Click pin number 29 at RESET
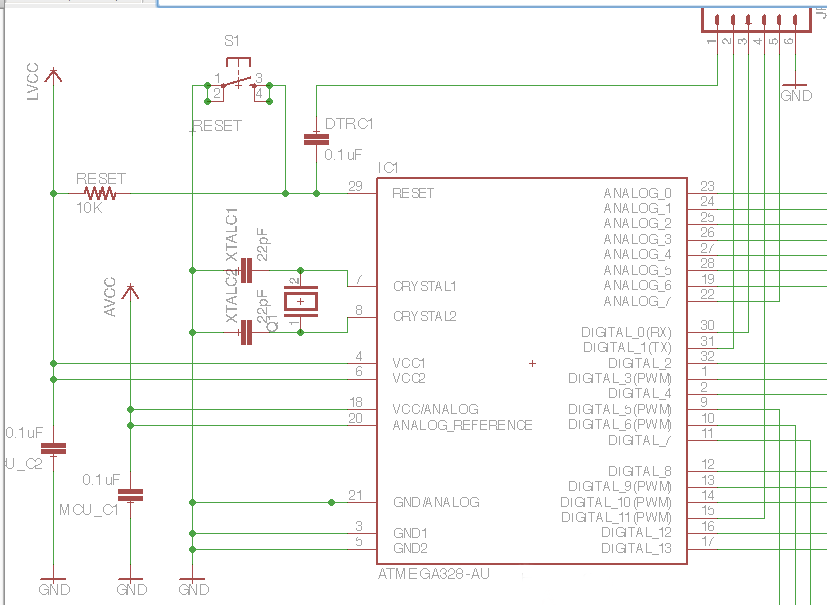The width and height of the screenshot is (827, 605). click(355, 186)
